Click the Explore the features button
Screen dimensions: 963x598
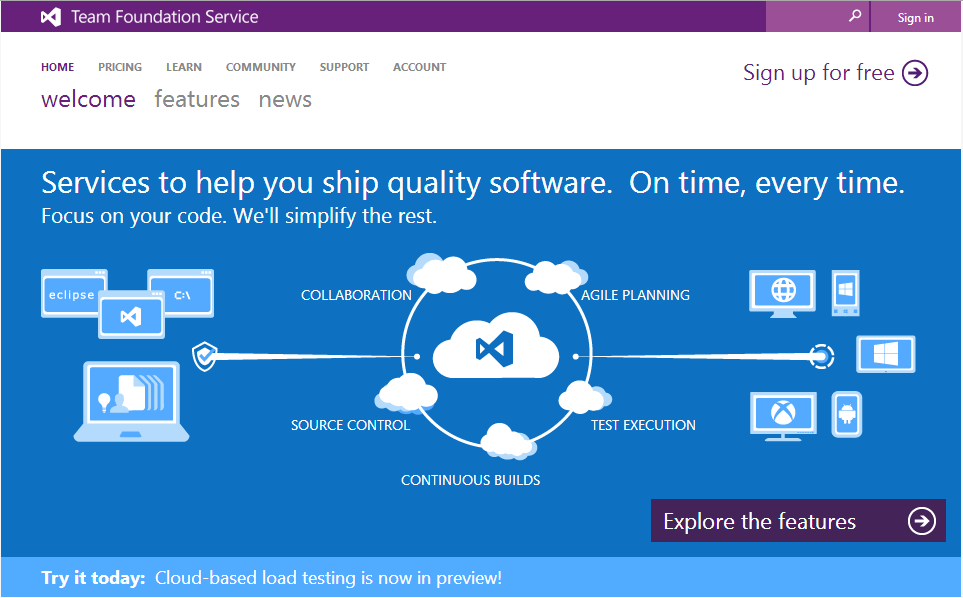tap(798, 521)
